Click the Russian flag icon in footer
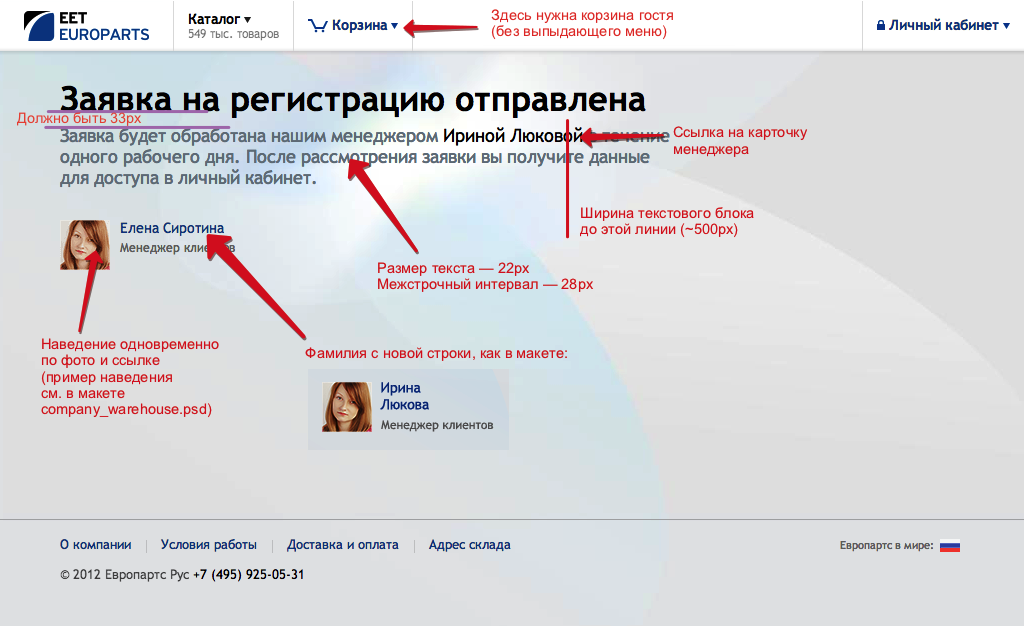 tap(950, 546)
